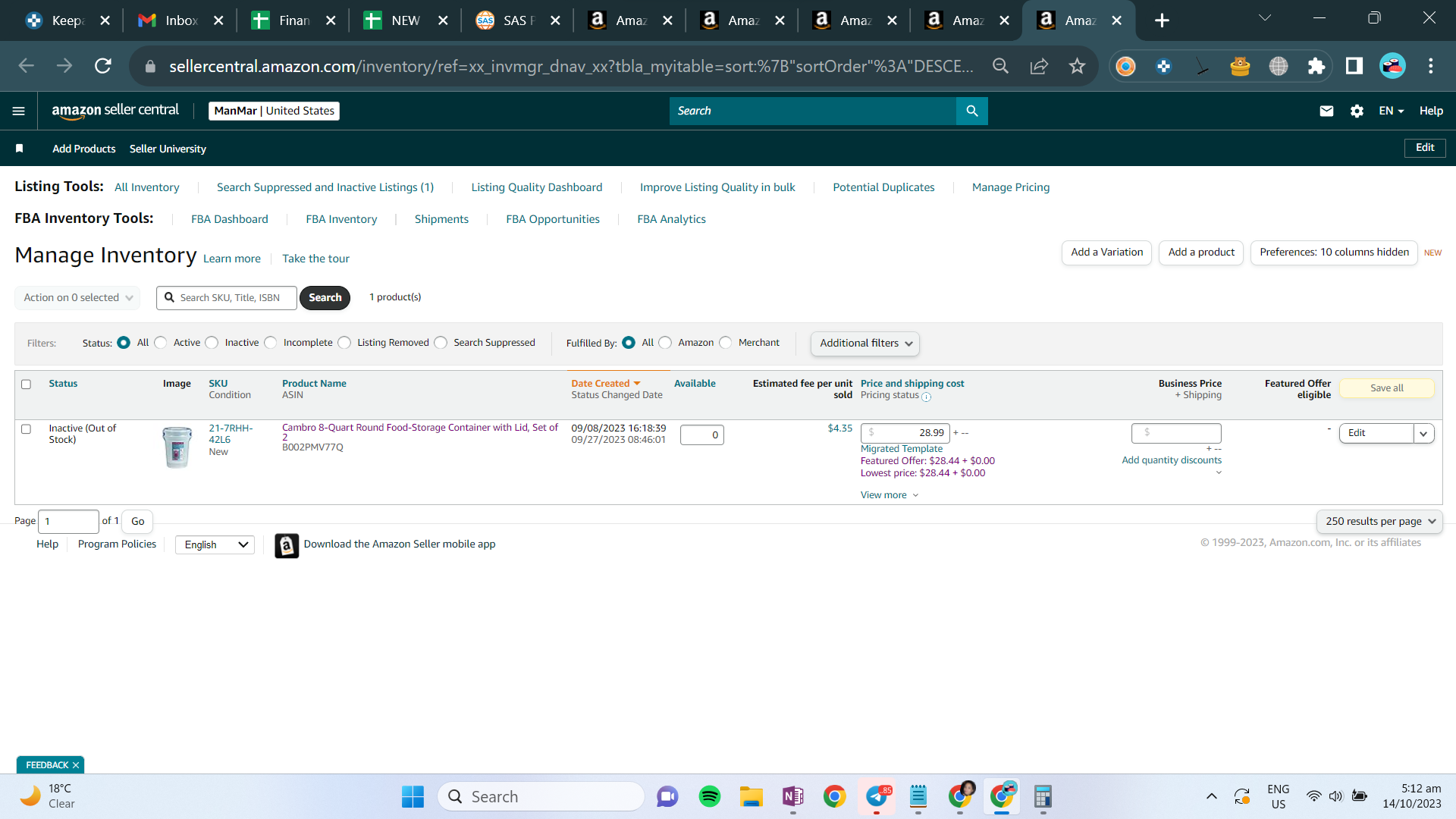Click the Search SKU, Title, ISBN field
This screenshot has width=1456, height=819.
click(x=227, y=298)
